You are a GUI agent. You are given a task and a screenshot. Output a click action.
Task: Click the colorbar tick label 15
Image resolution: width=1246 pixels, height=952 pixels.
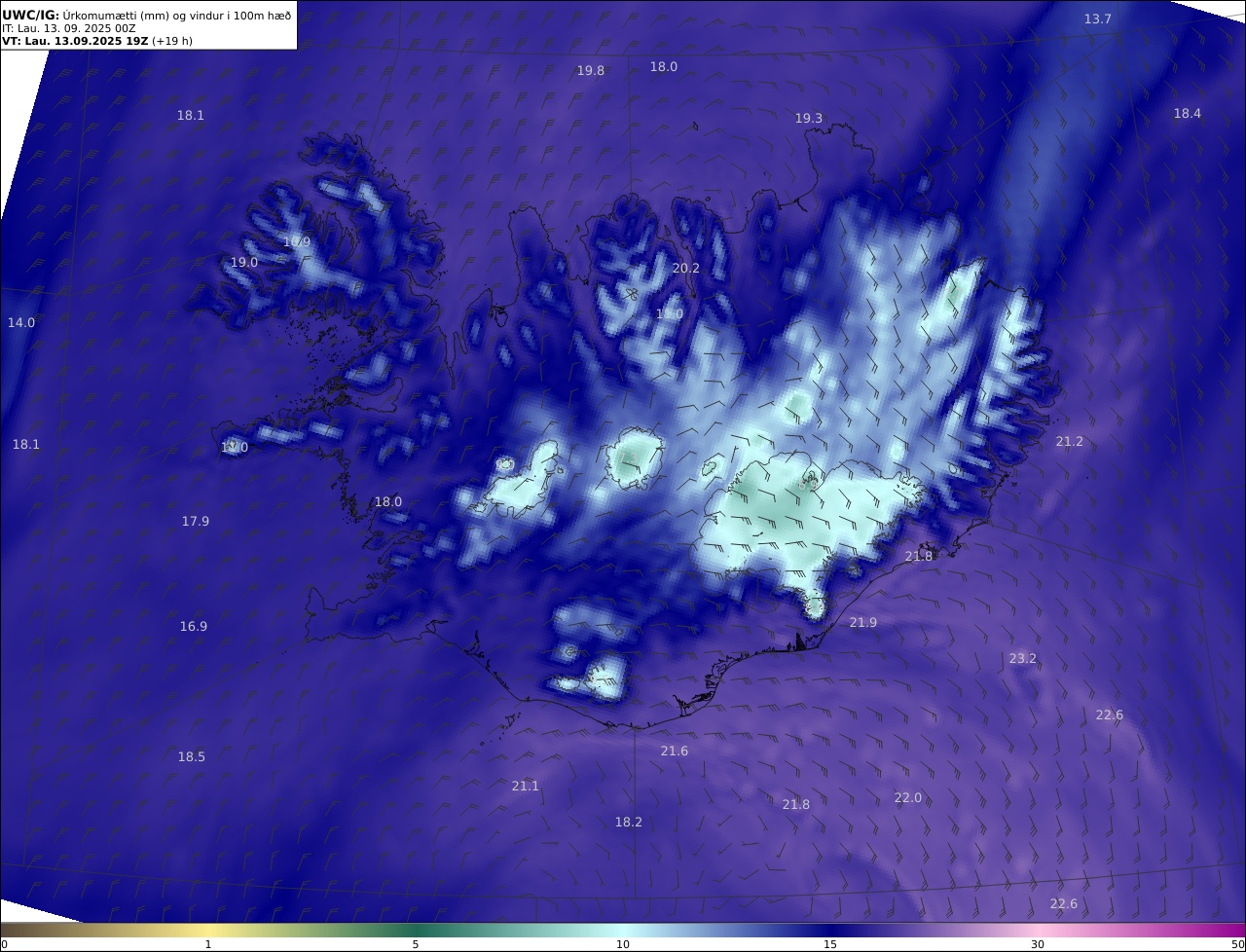[x=830, y=944]
